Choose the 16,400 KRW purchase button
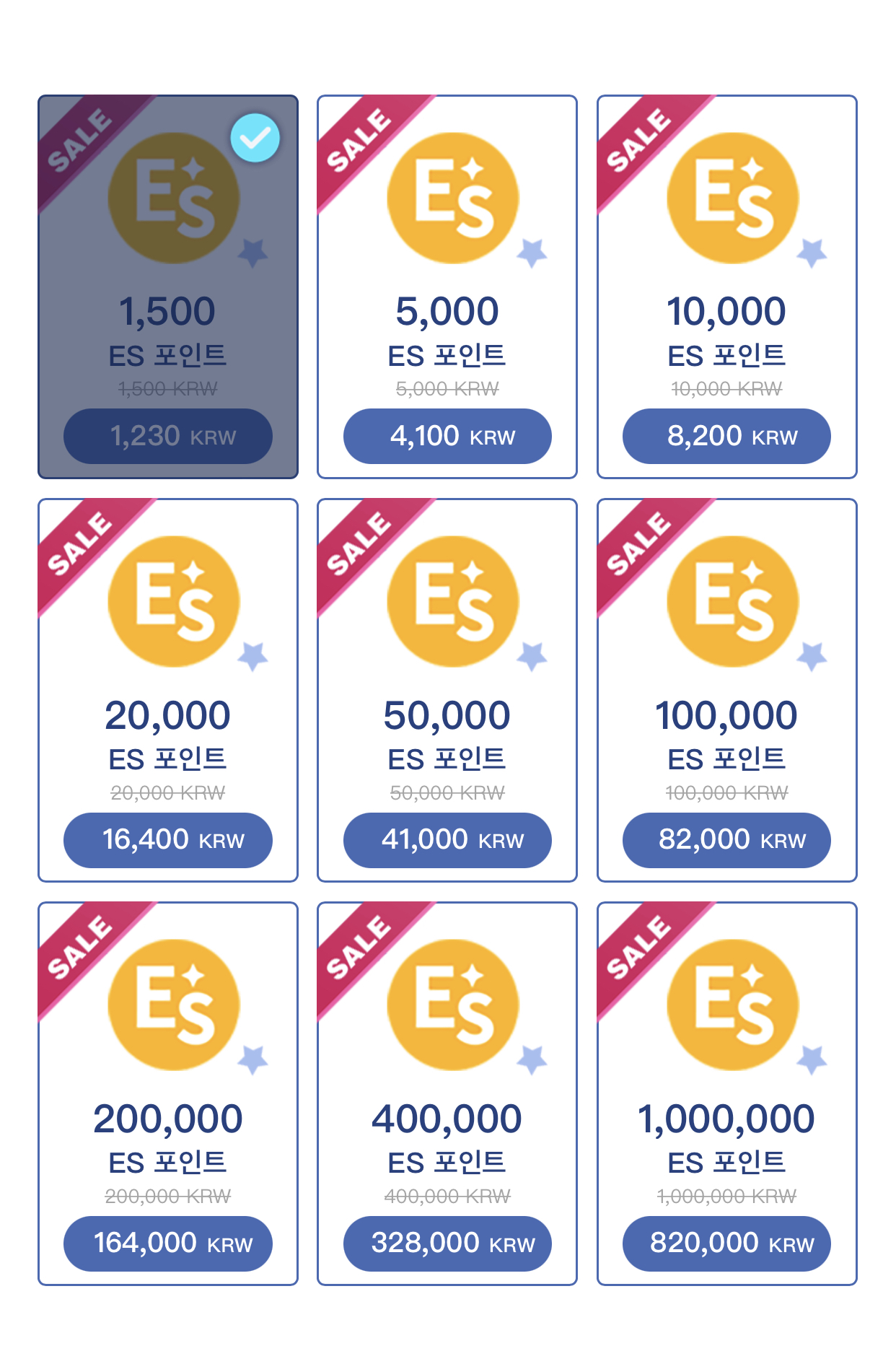 click(168, 840)
